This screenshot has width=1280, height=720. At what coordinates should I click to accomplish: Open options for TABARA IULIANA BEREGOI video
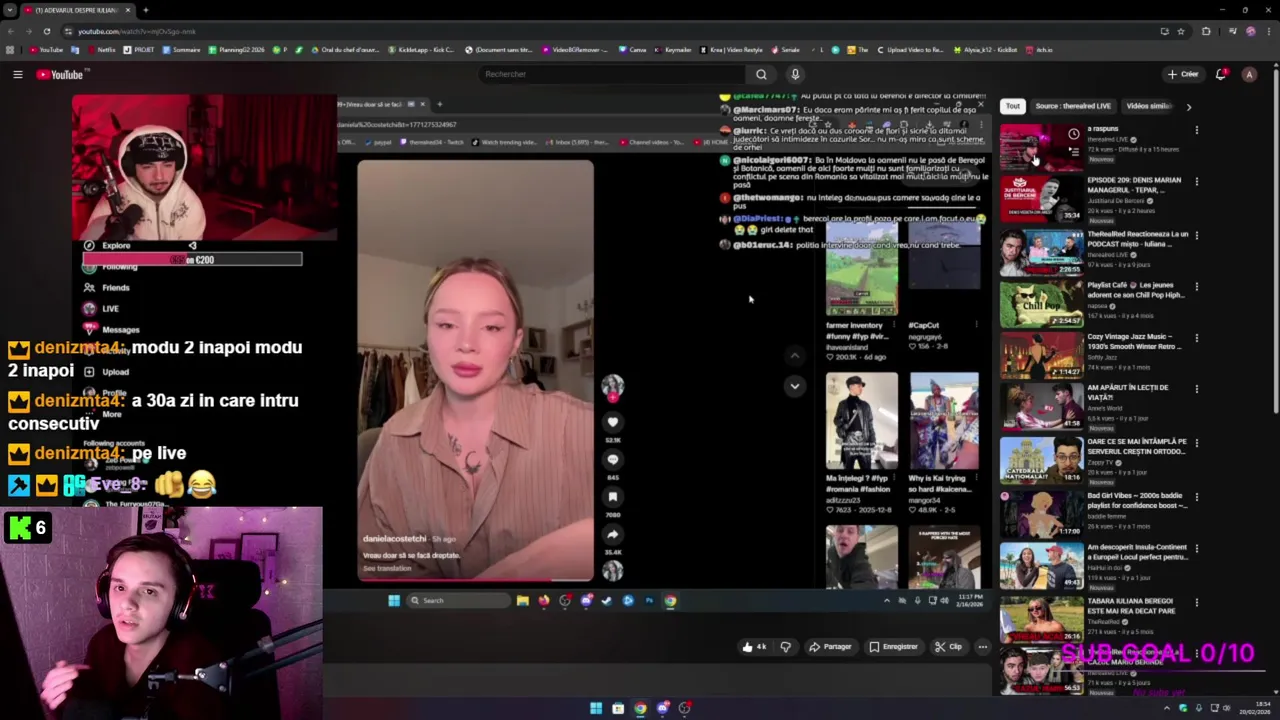(x=1196, y=601)
